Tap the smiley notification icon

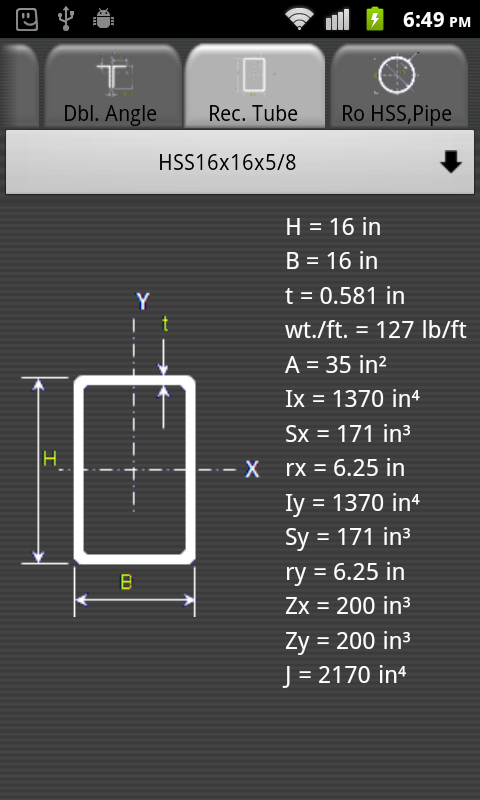click(27, 19)
